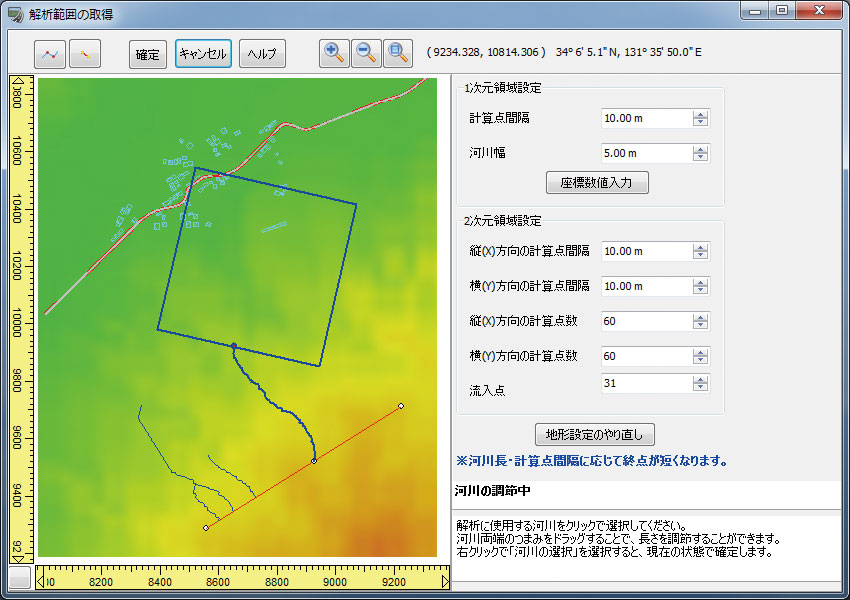
Task: Click the instruction text 解析に使用する河川をクリックで選択してください。
Action: (571, 526)
